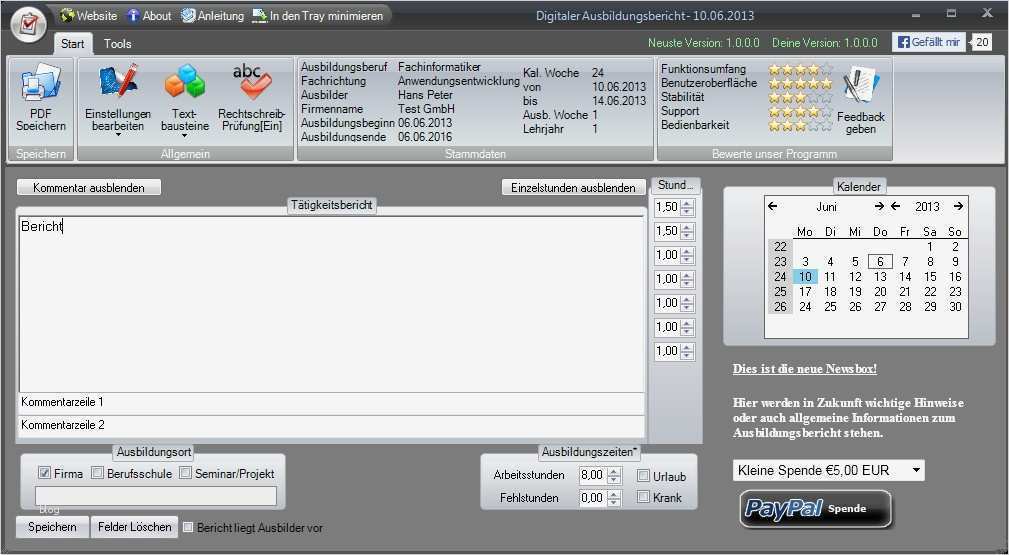The width and height of the screenshot is (1009, 555).
Task: Minimize app with In den Tray minimieren
Action: (318, 15)
